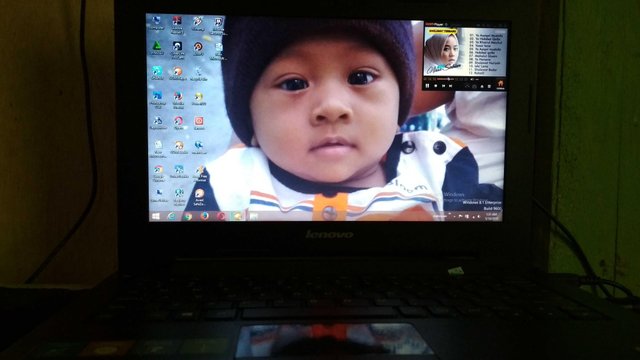Adjust the media player volume slider
Image resolution: width=640 pixels, height=360 pixels.
pyautogui.click(x=476, y=79)
